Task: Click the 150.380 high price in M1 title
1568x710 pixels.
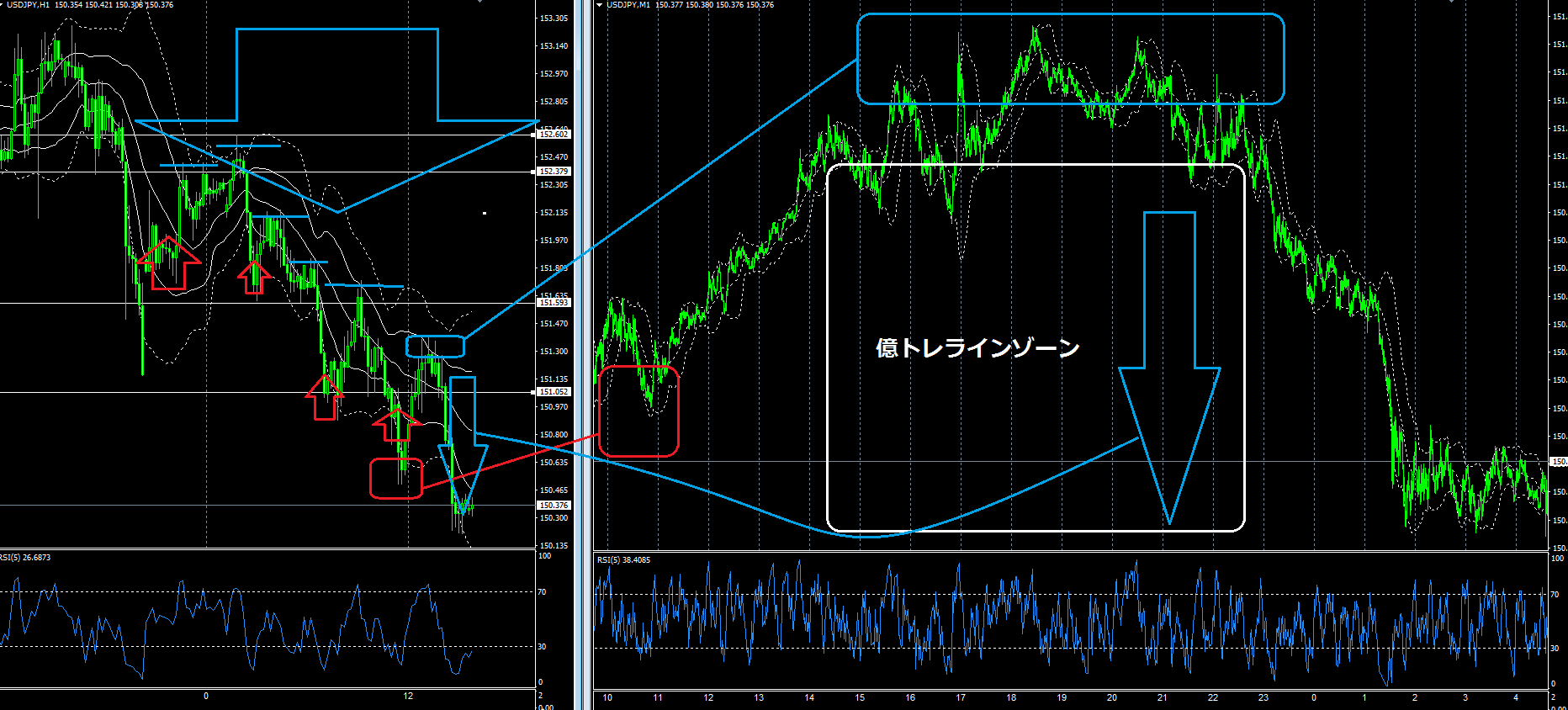Action: click(x=699, y=5)
